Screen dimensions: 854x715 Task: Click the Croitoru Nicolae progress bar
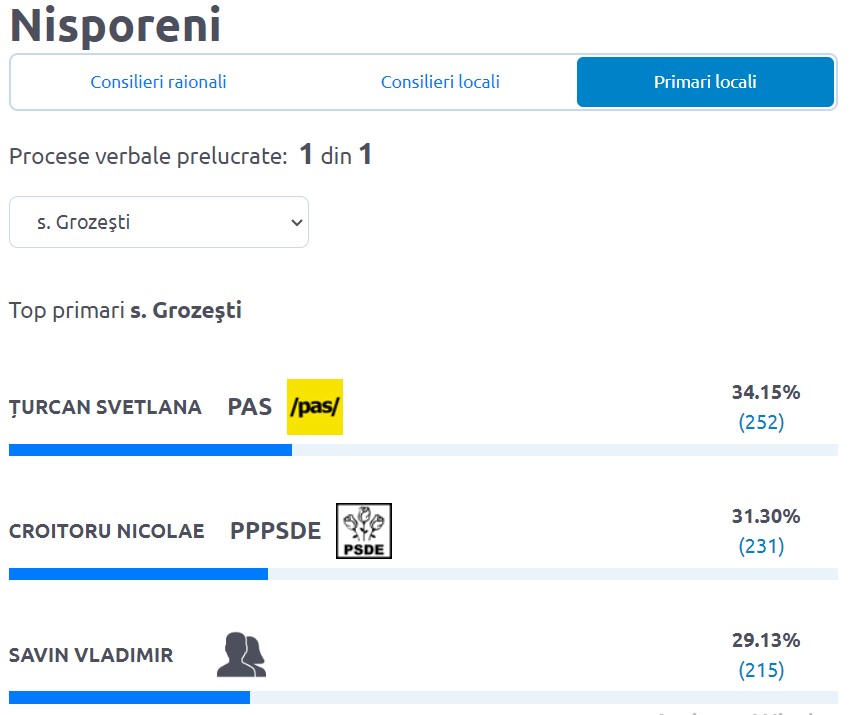(x=423, y=574)
